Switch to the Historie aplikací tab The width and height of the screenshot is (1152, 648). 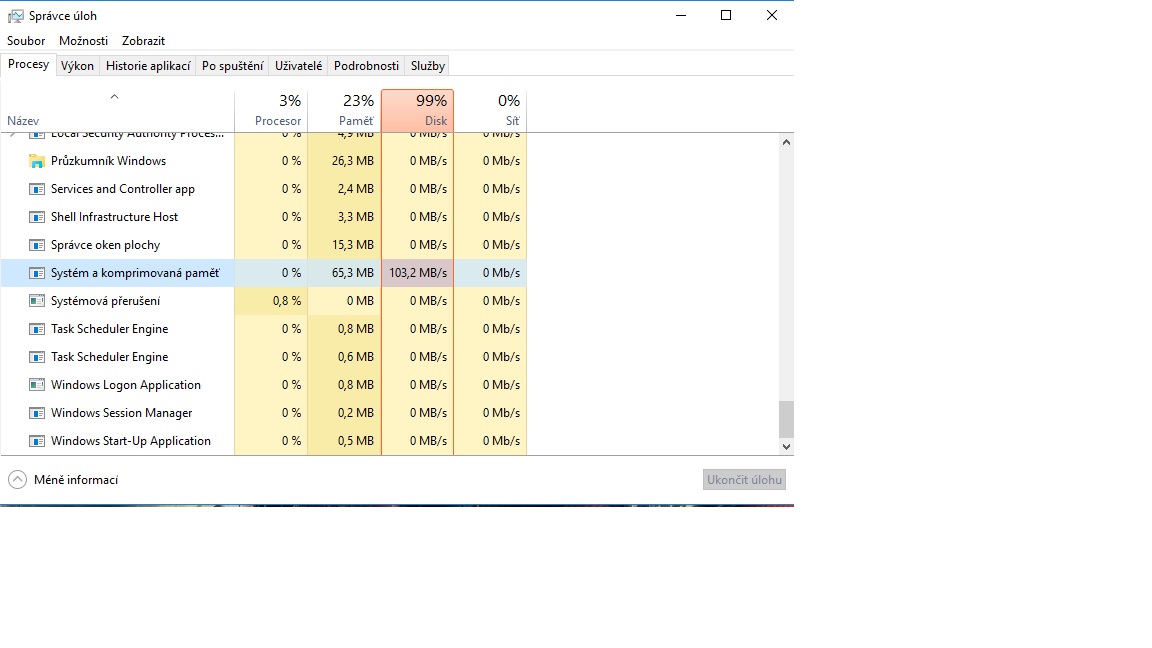(148, 65)
